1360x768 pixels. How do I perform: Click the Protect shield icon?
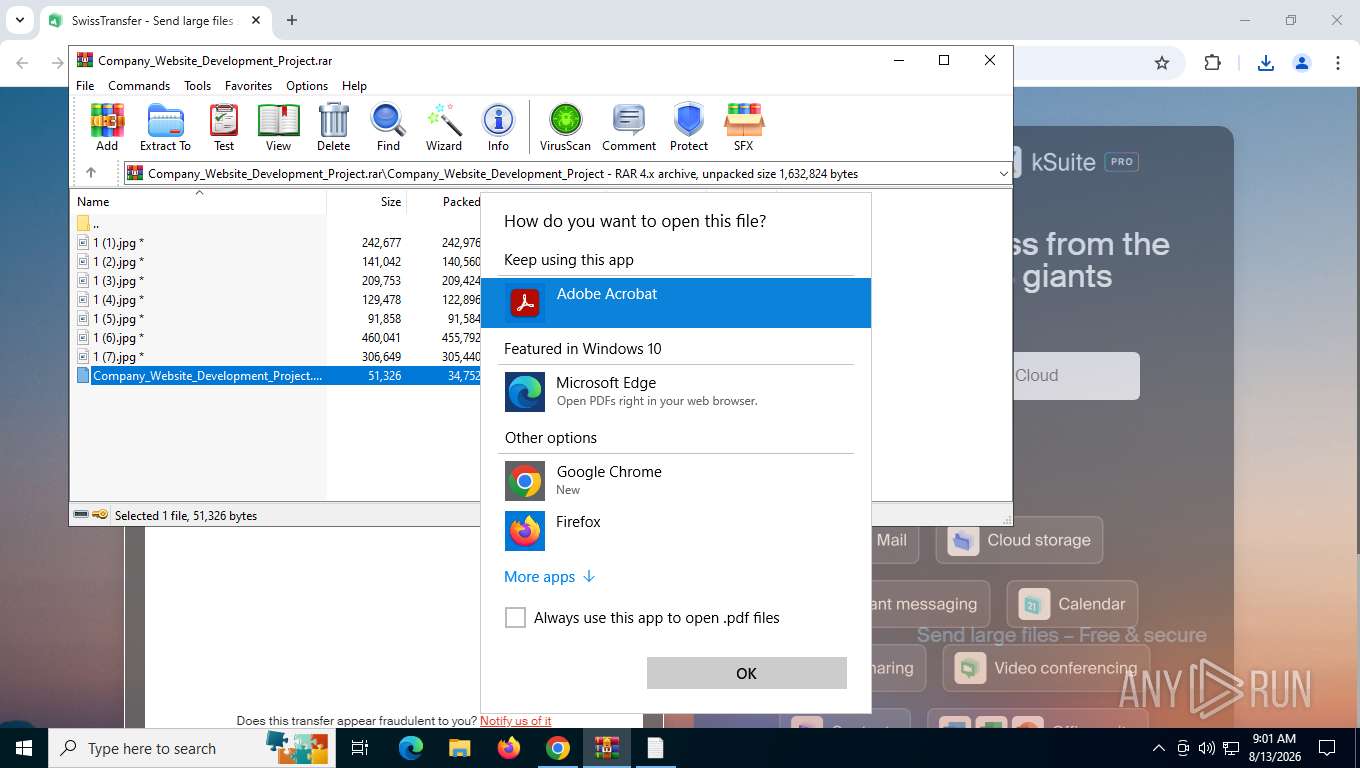click(x=689, y=127)
